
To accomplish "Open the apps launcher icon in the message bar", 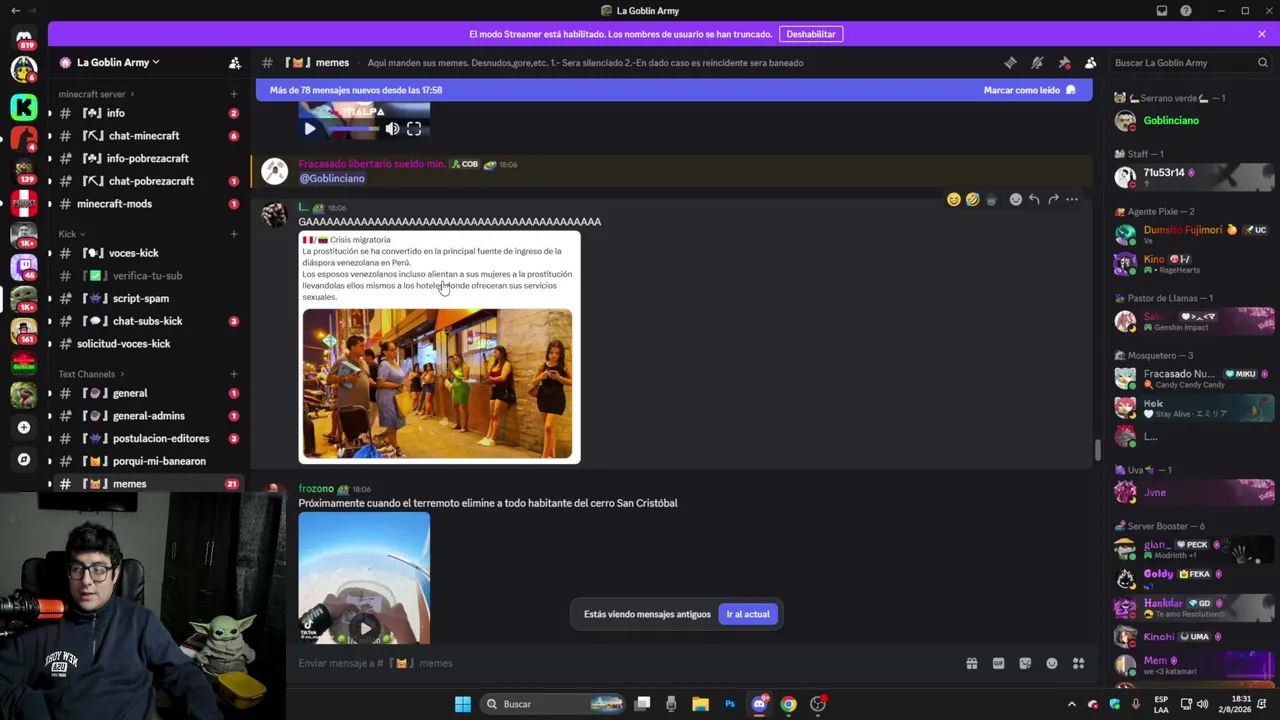I will (1078, 663).
